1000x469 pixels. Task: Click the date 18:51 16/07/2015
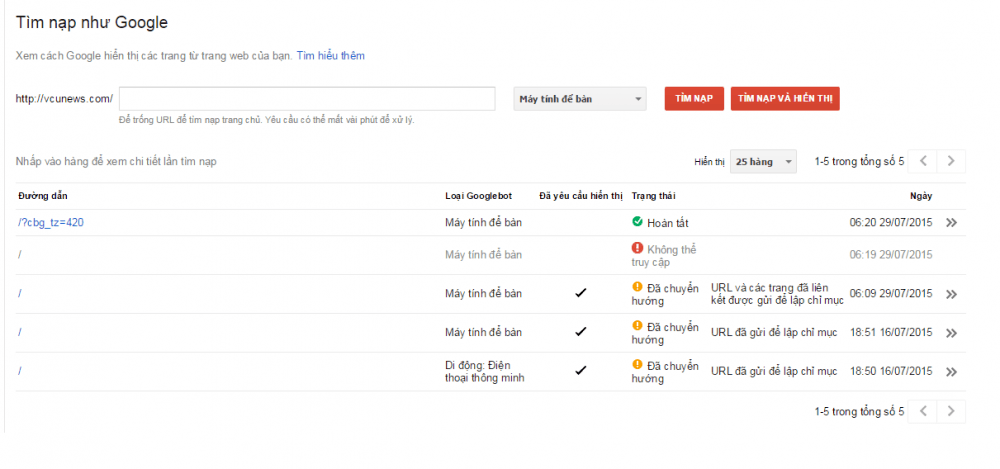891,332
